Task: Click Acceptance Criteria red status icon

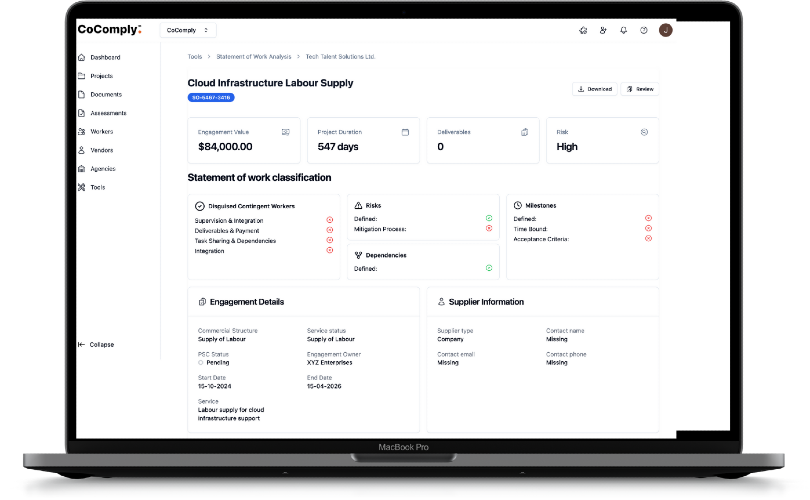Action: (x=648, y=239)
